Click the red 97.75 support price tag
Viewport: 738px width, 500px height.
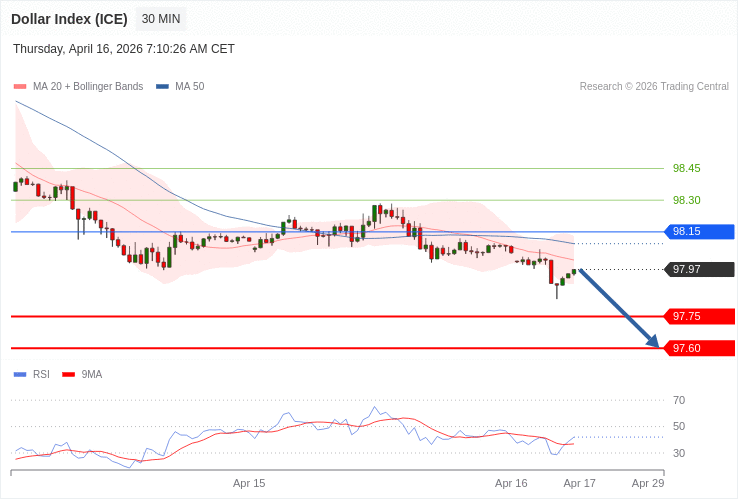699,316
